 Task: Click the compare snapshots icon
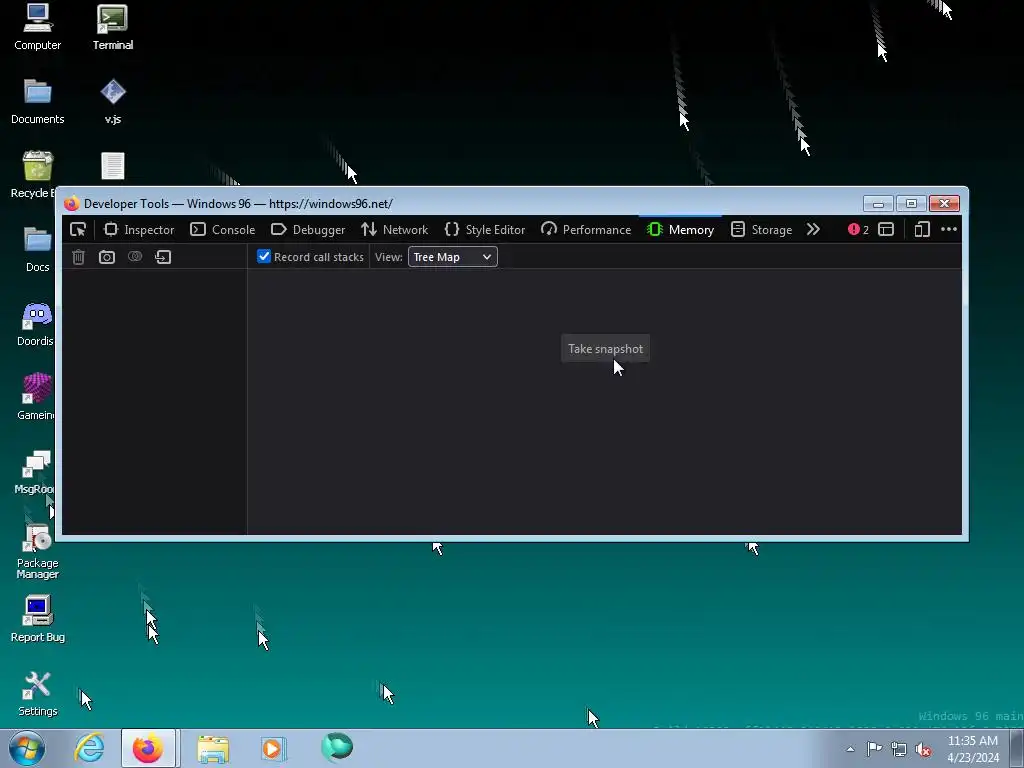[x=135, y=257]
